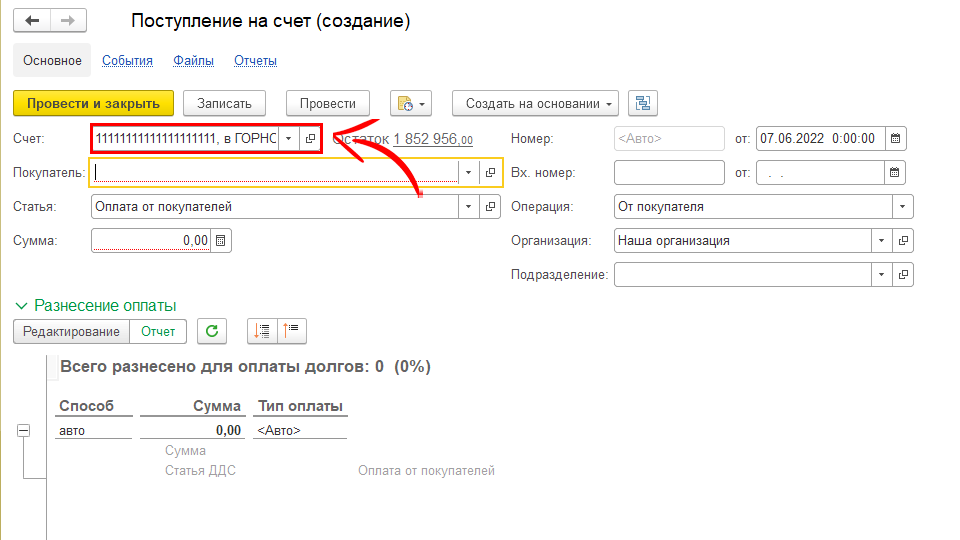
Task: Click the green refresh icon
Action: (x=211, y=331)
